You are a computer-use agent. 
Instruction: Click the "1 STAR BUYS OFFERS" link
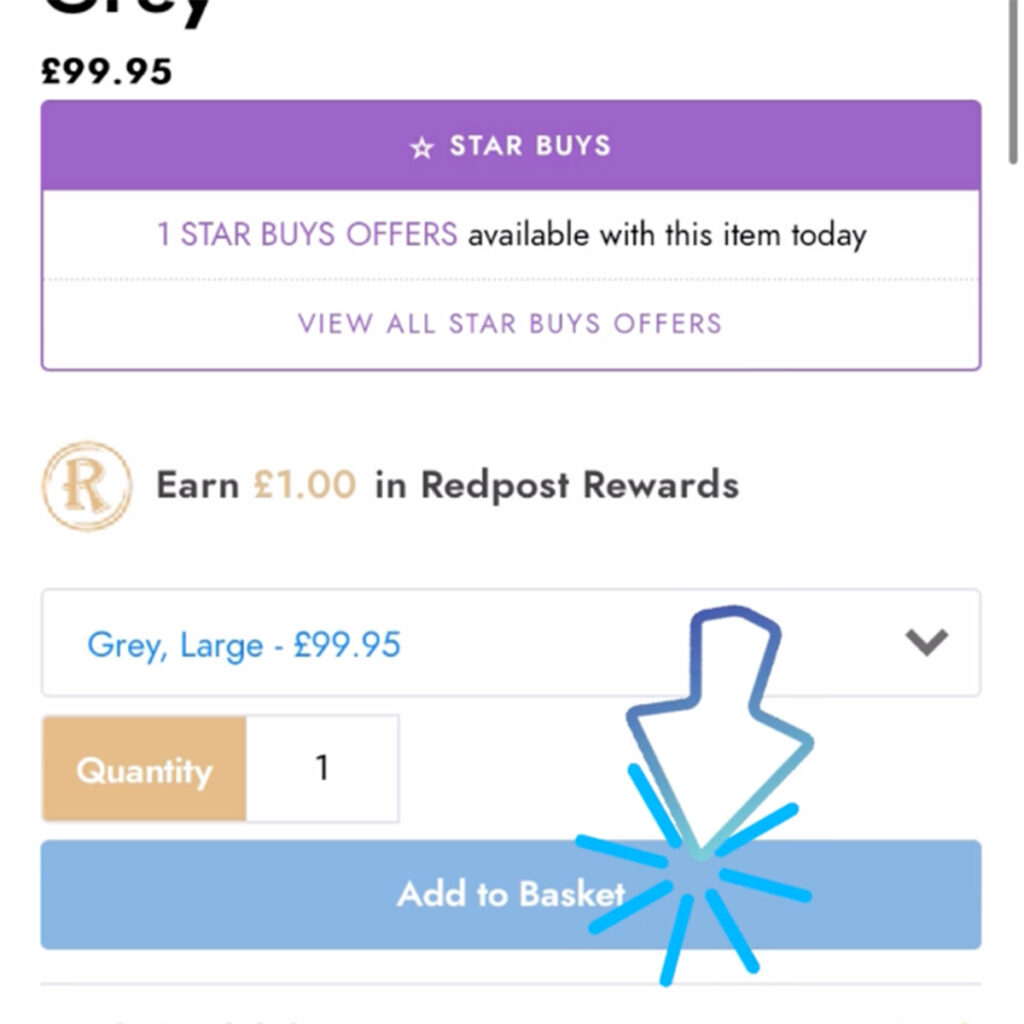[307, 235]
